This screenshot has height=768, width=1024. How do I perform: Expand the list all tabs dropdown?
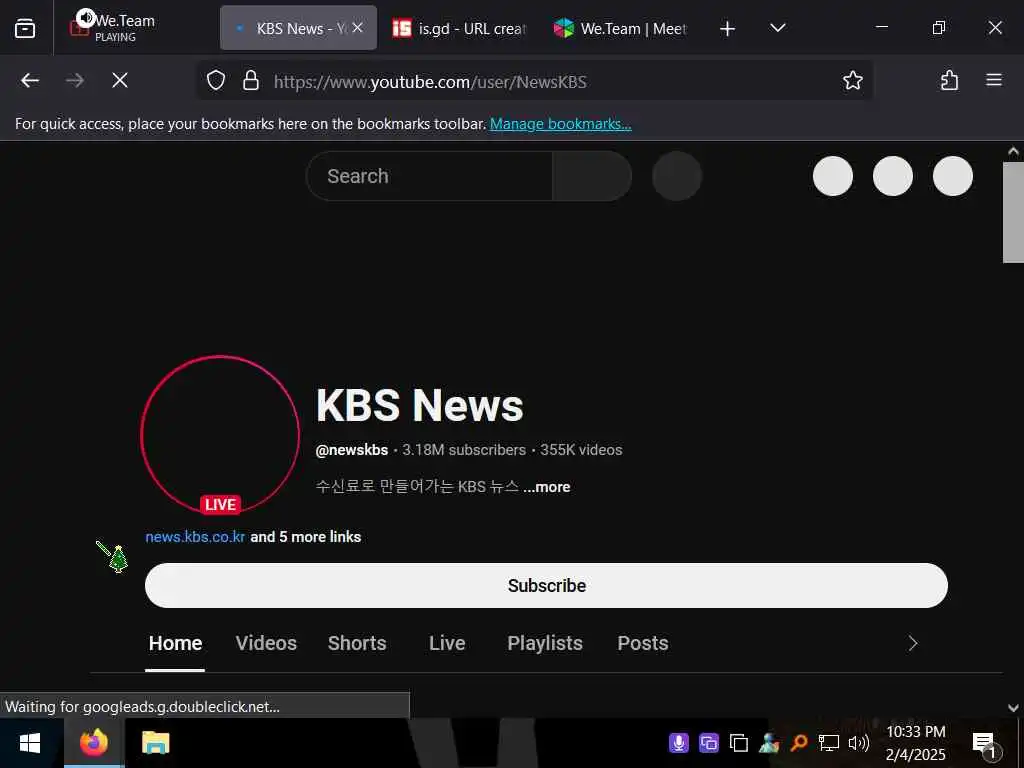[x=777, y=28]
